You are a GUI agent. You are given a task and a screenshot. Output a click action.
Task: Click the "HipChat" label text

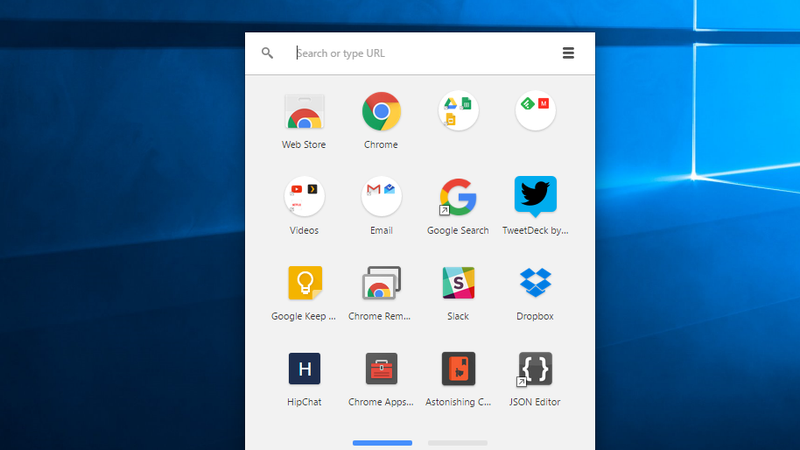(x=304, y=402)
